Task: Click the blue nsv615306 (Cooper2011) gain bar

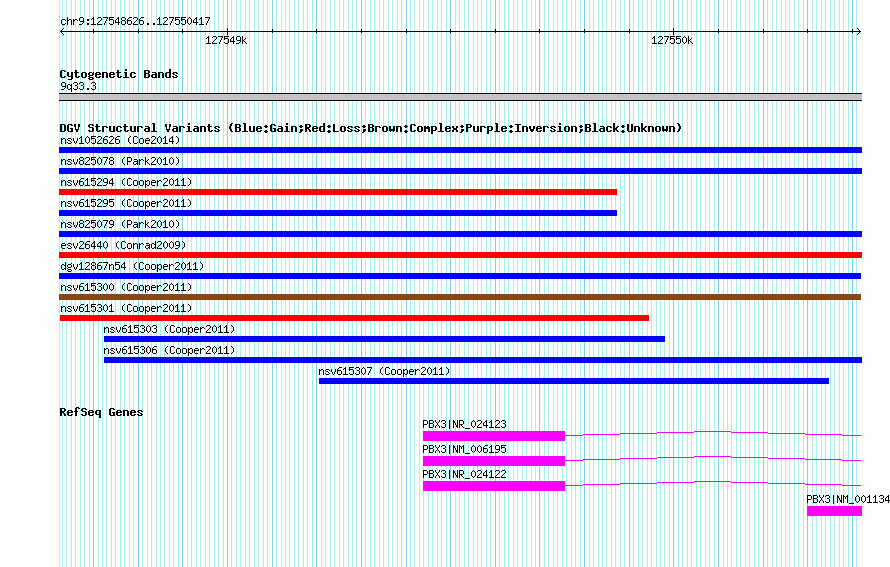Action: point(483,360)
